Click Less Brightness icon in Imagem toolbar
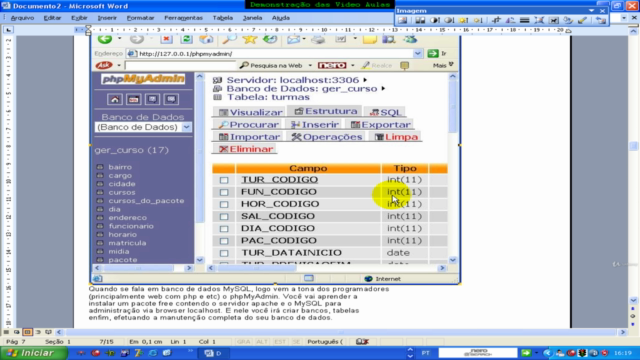640x360 pixels. coord(478,20)
